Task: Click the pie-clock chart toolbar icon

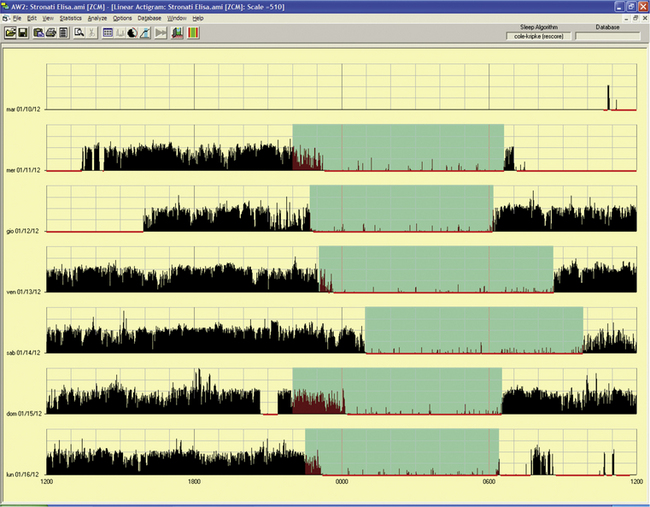Action: tap(132, 33)
